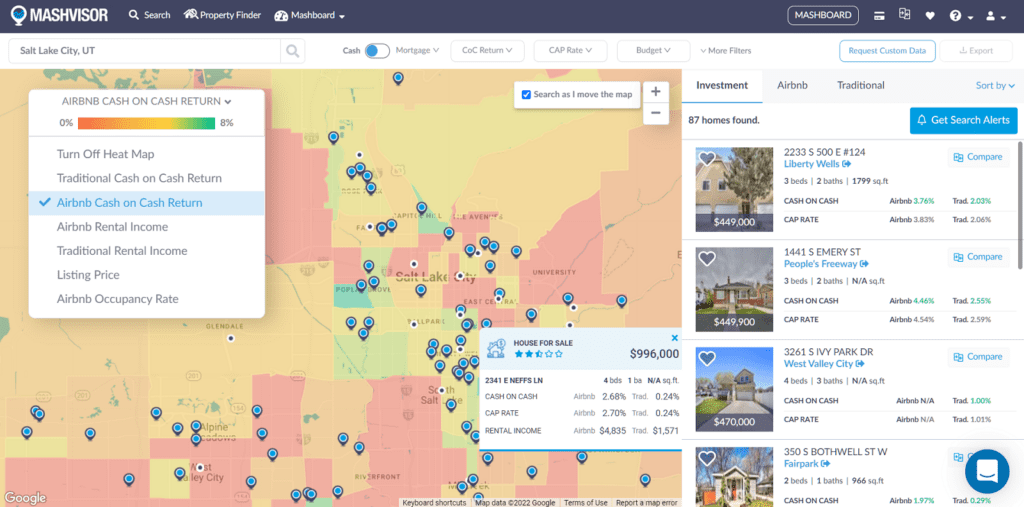Select Traditional Rental Income heat map
Image resolution: width=1024 pixels, height=507 pixels.
pos(146,251)
